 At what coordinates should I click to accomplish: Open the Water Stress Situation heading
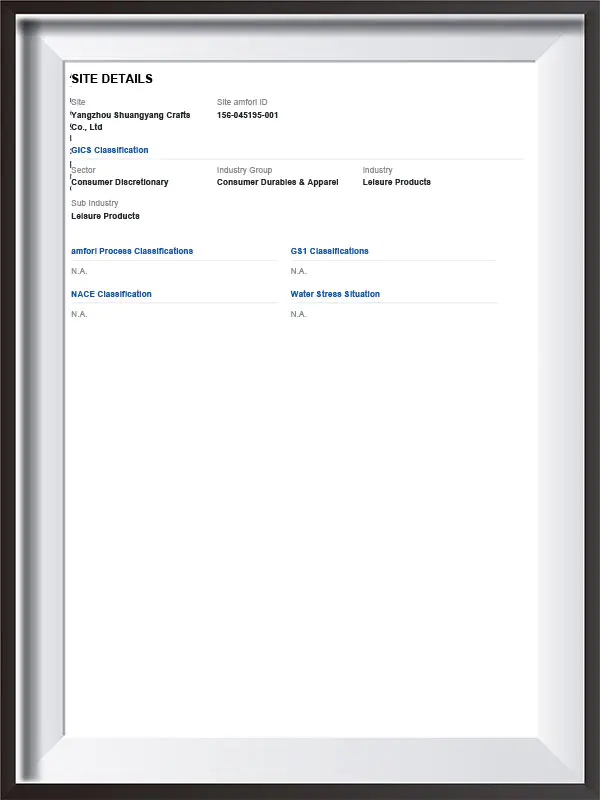335,294
